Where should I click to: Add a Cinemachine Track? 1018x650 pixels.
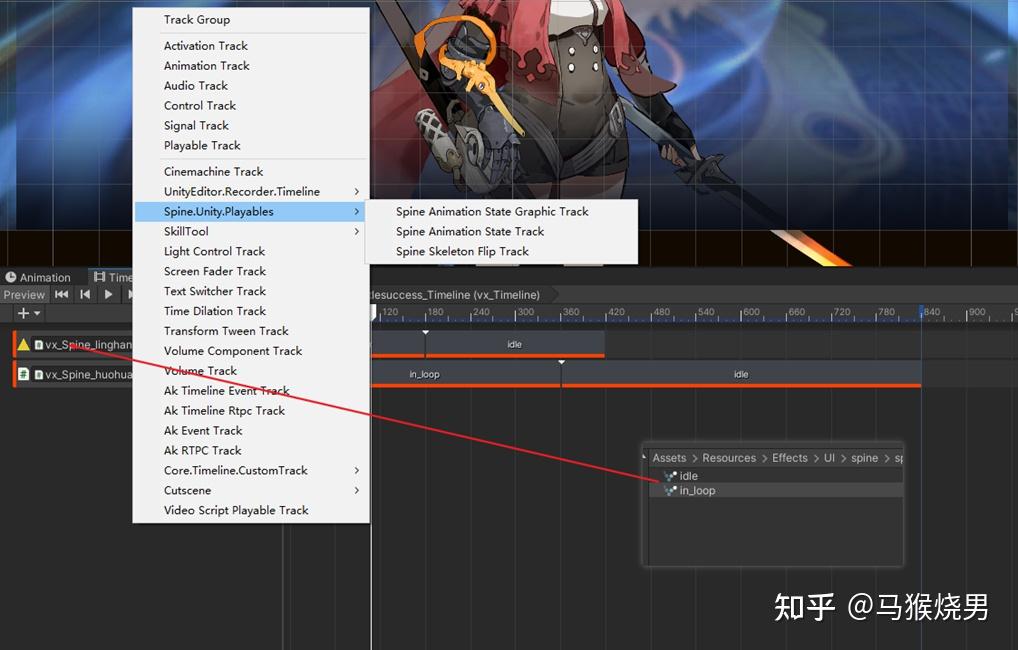coord(251,171)
